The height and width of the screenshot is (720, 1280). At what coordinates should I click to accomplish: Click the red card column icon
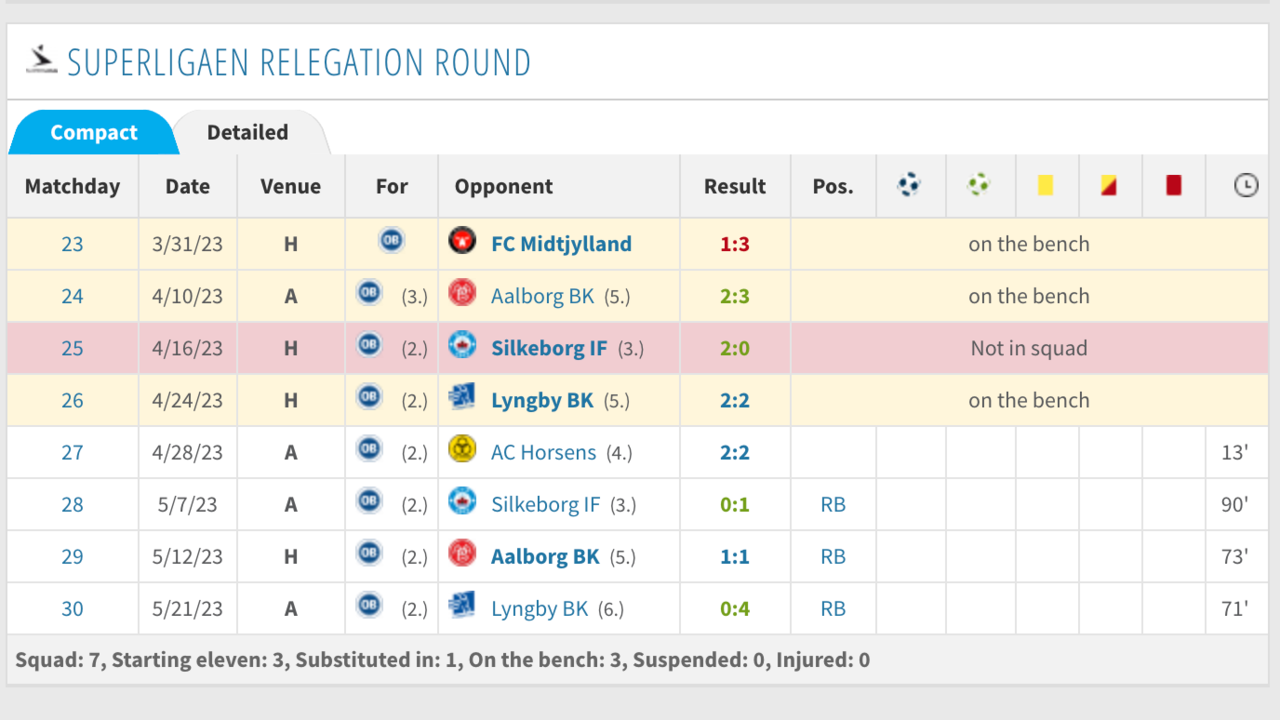coord(1173,186)
